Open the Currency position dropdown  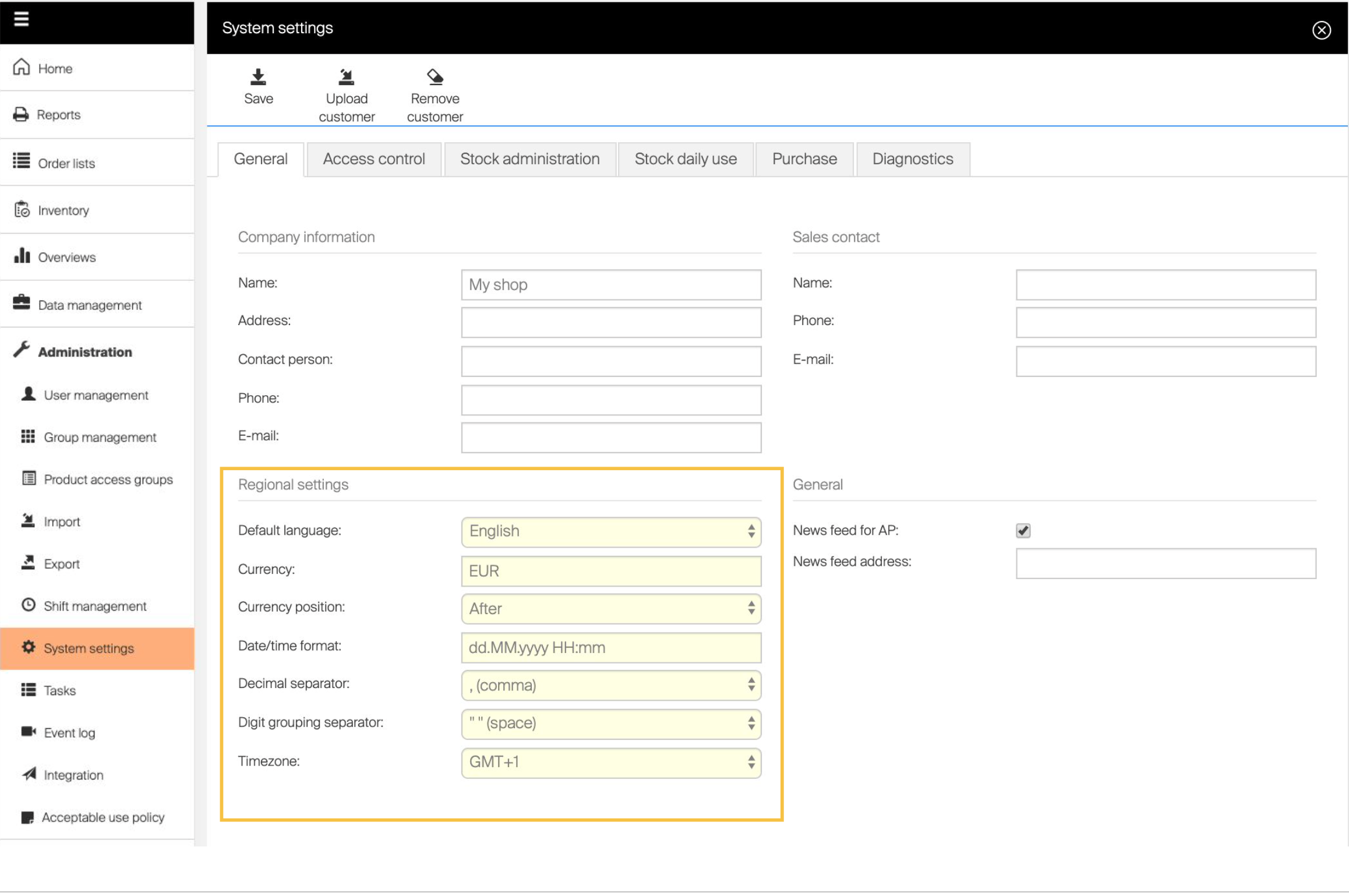pyautogui.click(x=611, y=609)
